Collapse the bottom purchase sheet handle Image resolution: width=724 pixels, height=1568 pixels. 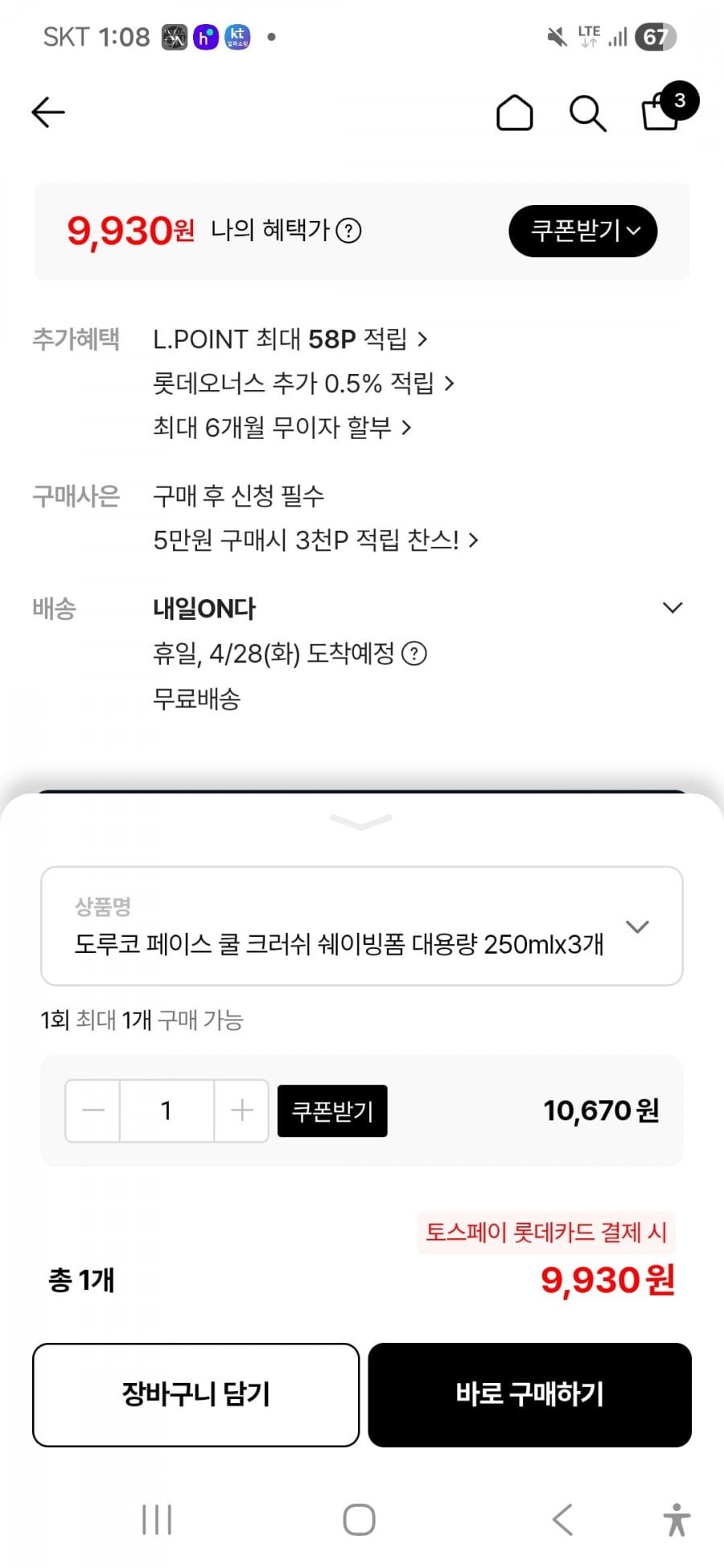point(361,821)
